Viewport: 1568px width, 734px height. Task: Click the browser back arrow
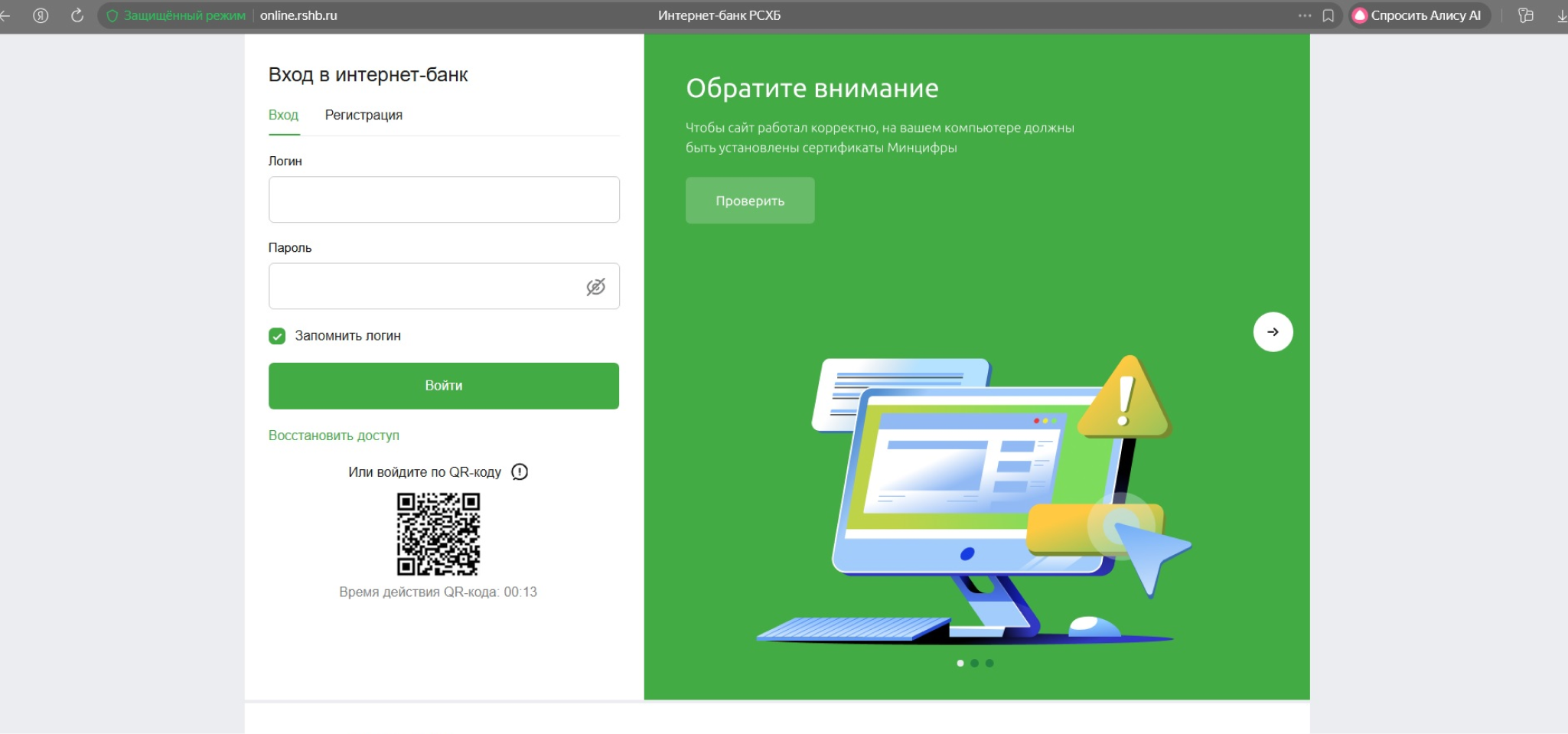(5, 15)
